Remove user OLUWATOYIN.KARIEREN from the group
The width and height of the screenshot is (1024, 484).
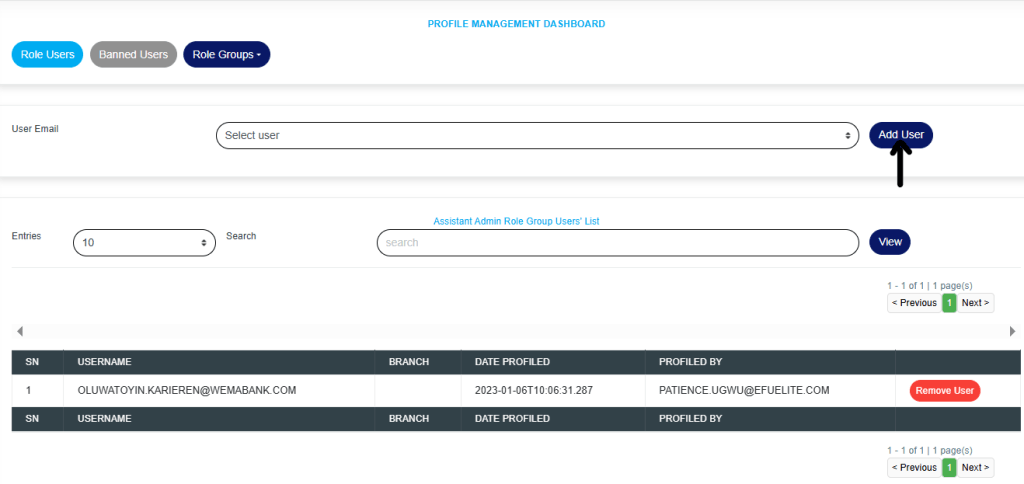944,391
